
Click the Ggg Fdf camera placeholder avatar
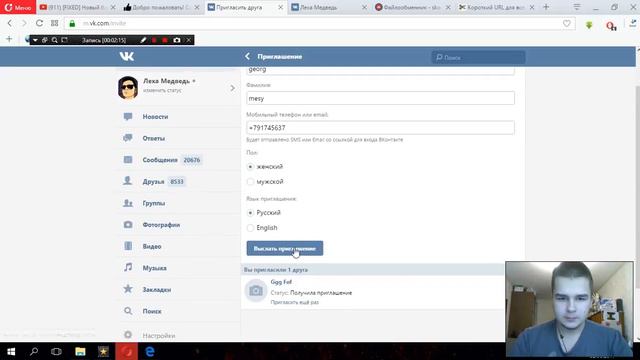(x=256, y=291)
